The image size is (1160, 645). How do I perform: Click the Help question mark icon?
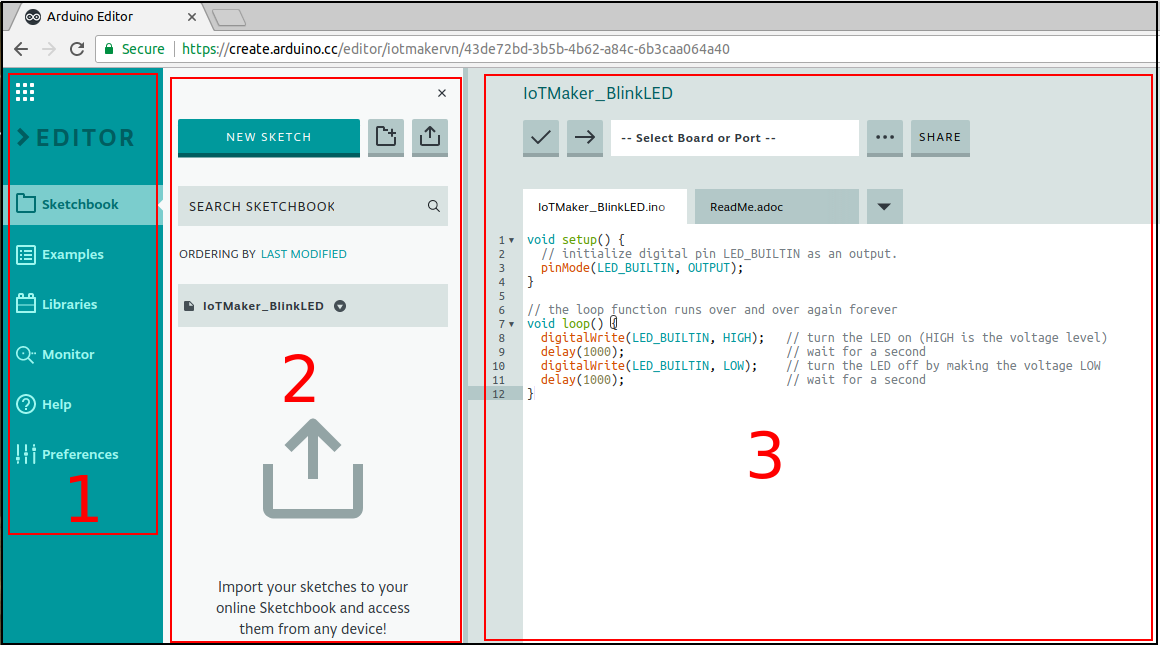26,404
